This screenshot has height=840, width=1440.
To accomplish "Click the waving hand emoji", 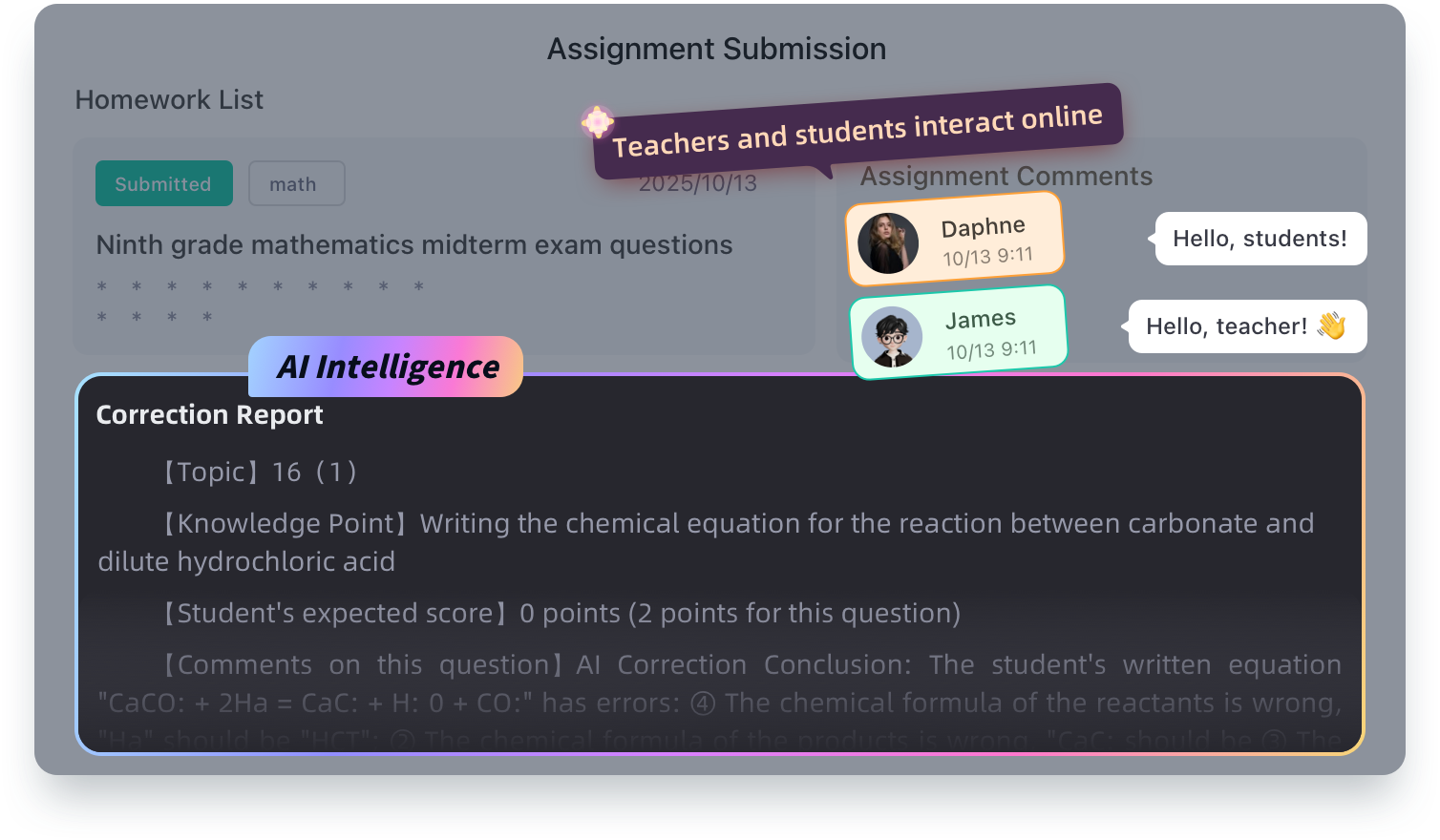I will [x=1331, y=325].
